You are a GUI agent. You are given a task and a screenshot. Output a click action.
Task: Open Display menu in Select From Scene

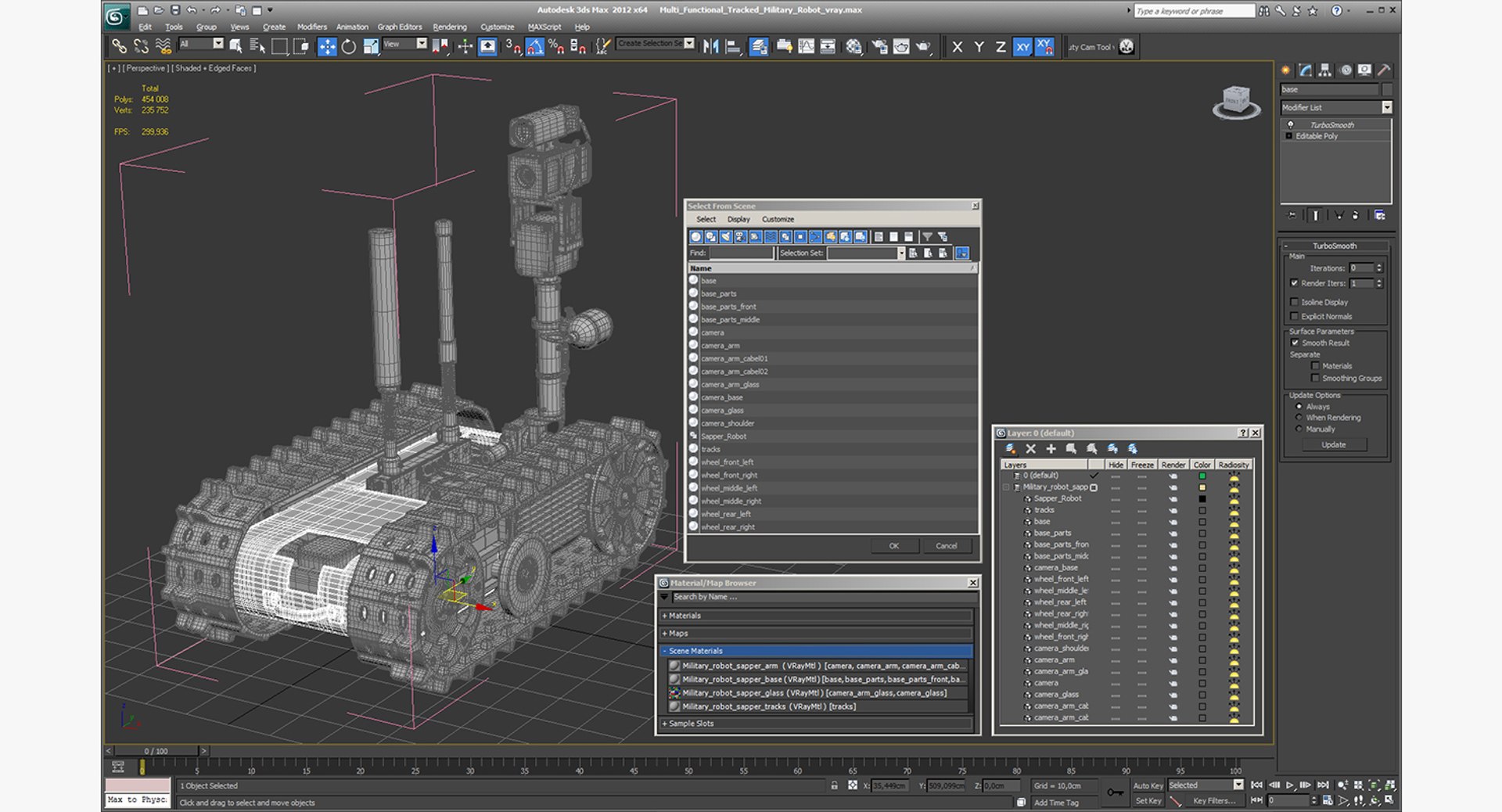coord(738,219)
